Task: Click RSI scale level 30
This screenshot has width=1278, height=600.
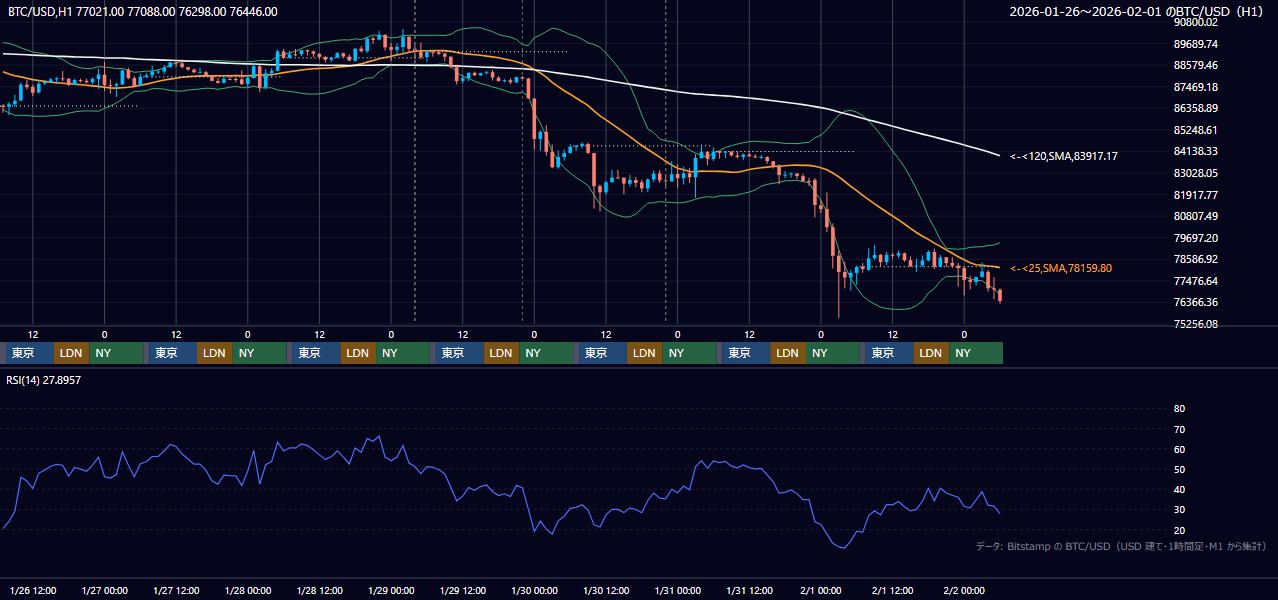Action: click(x=1179, y=510)
